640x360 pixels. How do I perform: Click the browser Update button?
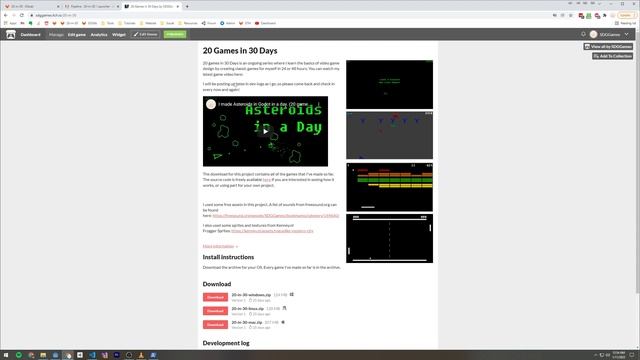(627, 15)
